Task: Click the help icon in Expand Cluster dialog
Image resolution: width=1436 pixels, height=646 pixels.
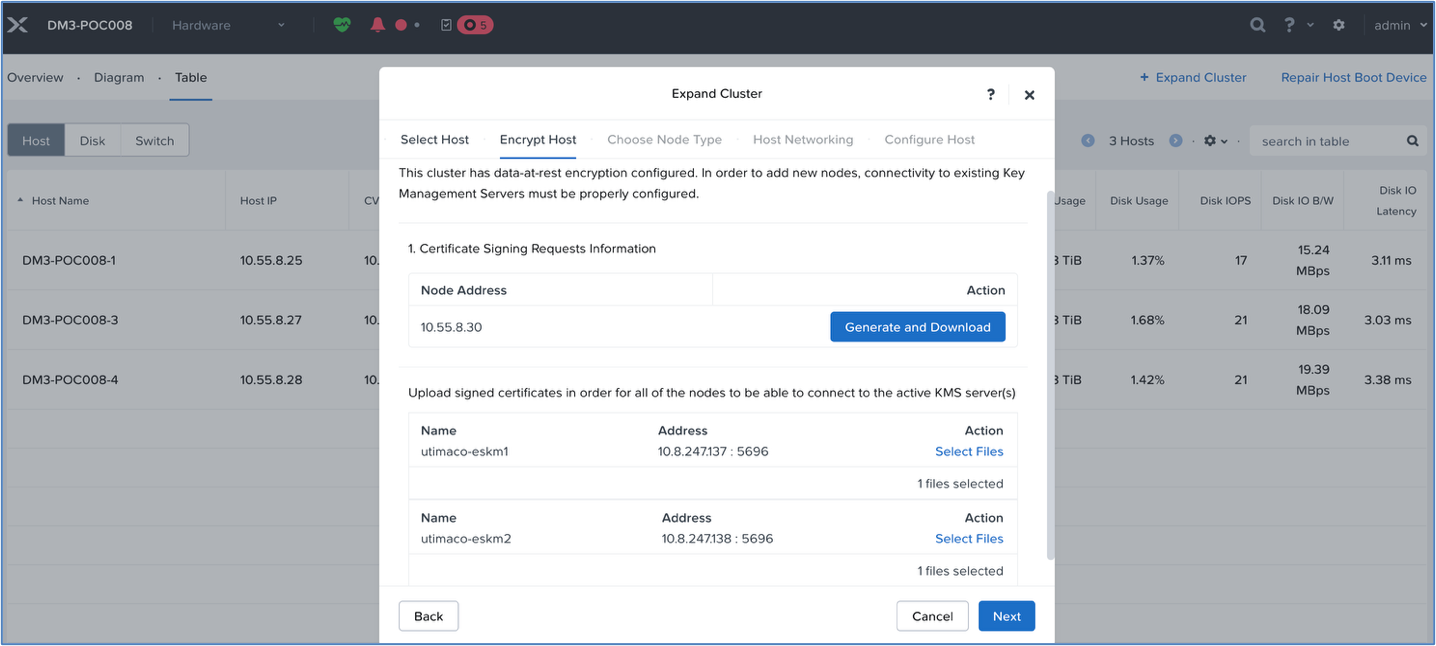Action: click(991, 94)
